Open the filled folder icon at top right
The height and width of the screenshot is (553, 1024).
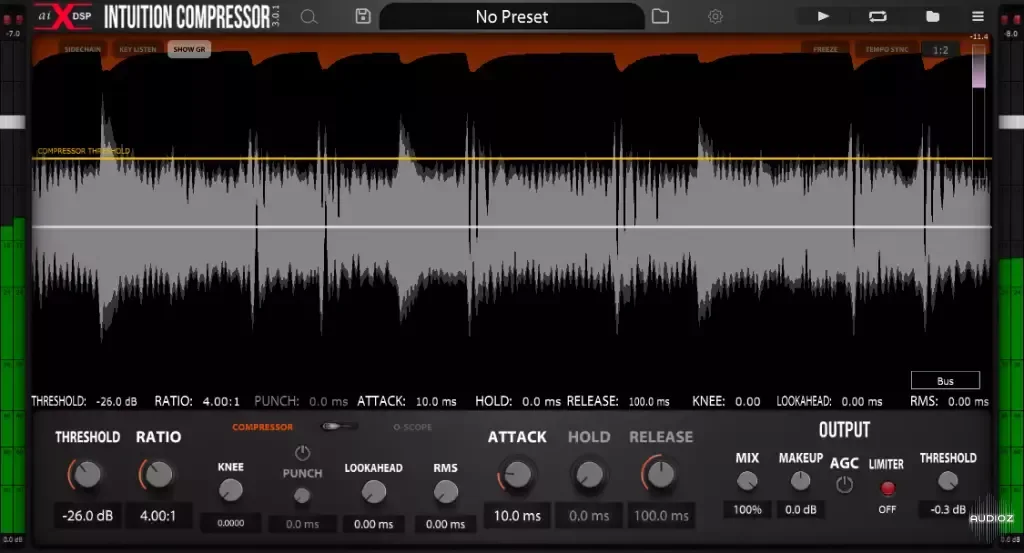[933, 16]
